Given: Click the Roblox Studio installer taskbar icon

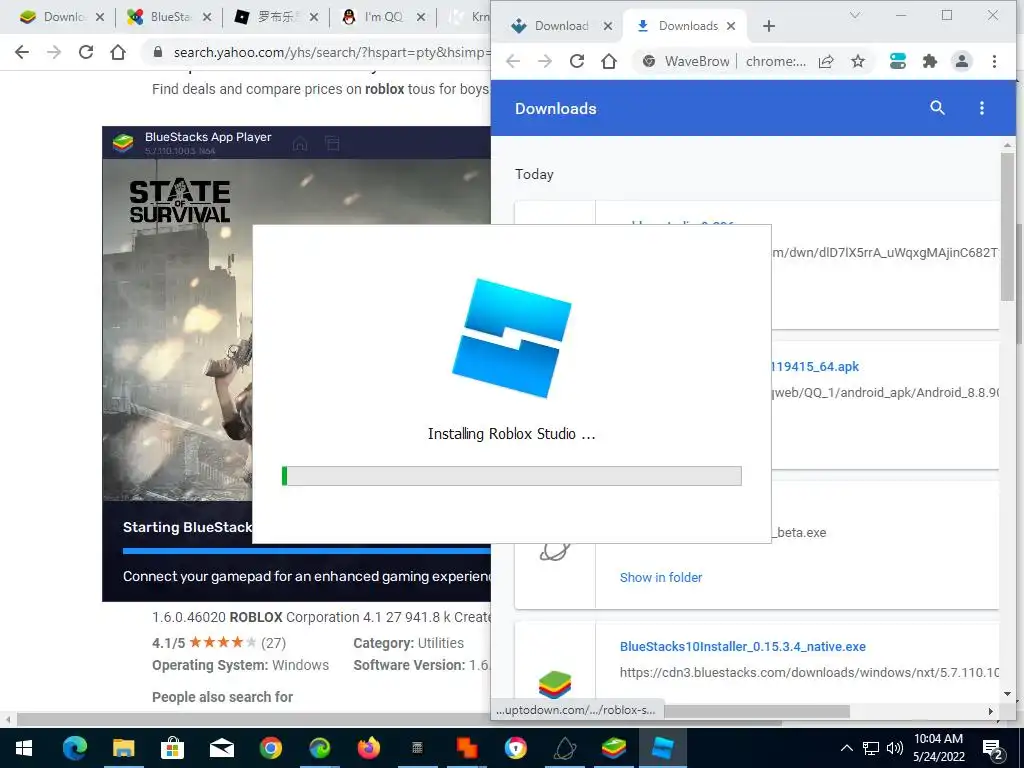Looking at the screenshot, I should click(662, 748).
